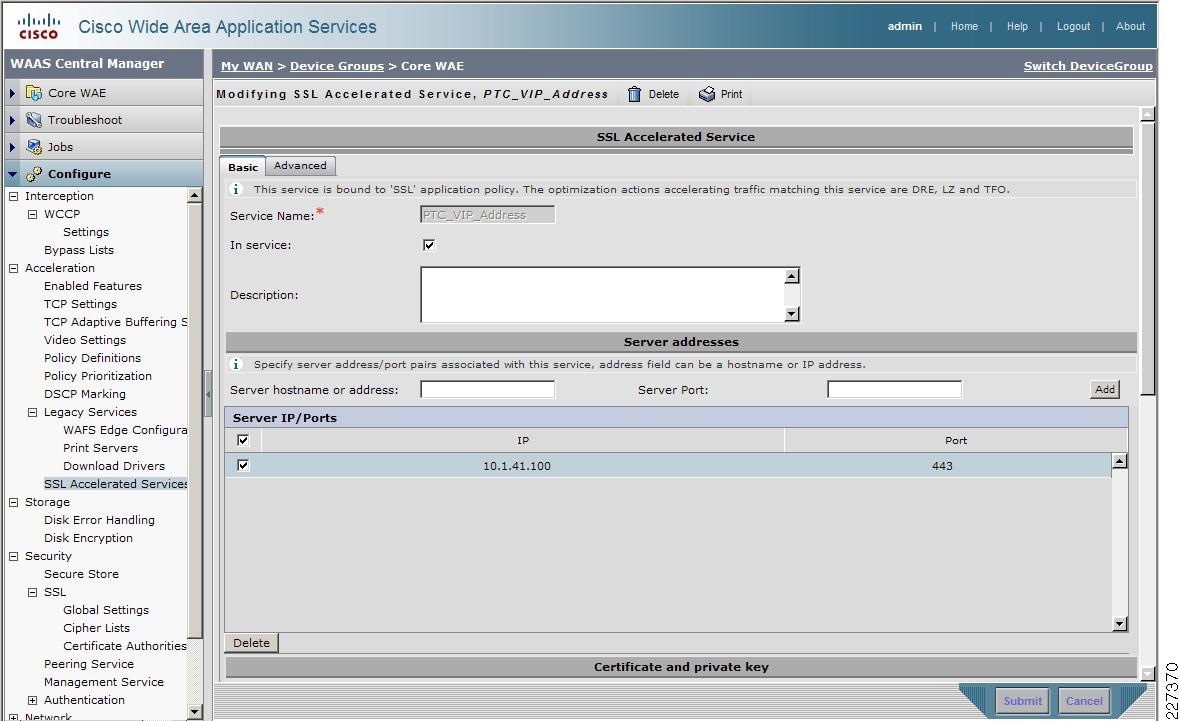The width and height of the screenshot is (1180, 721).
Task: Focus the Server hostname or address field
Action: coord(488,389)
